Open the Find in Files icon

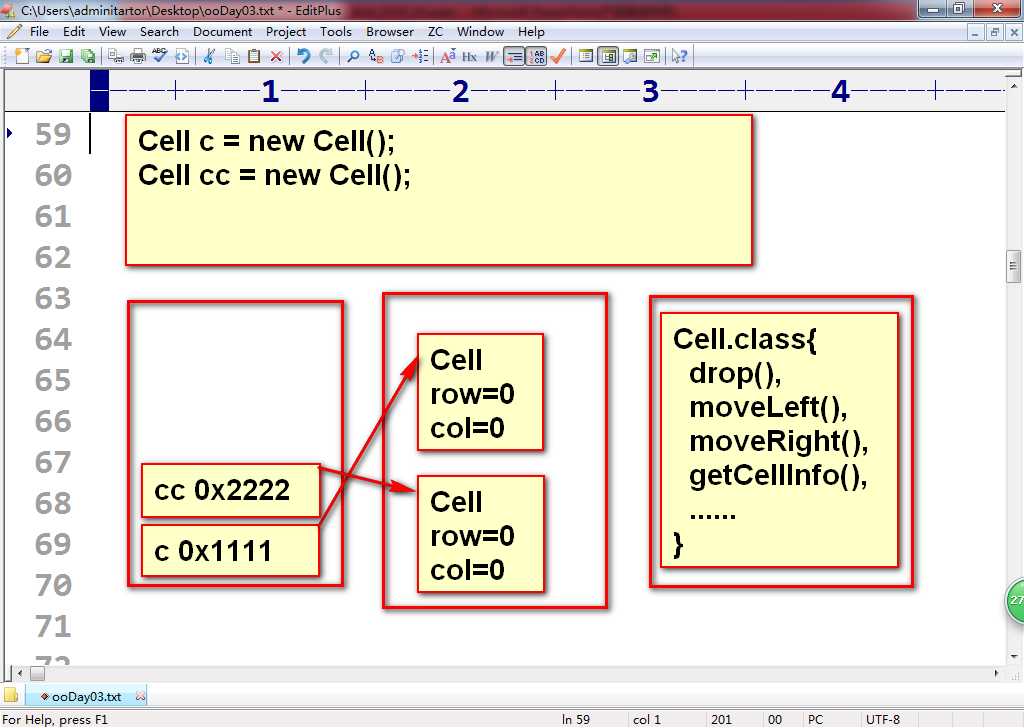(398, 57)
